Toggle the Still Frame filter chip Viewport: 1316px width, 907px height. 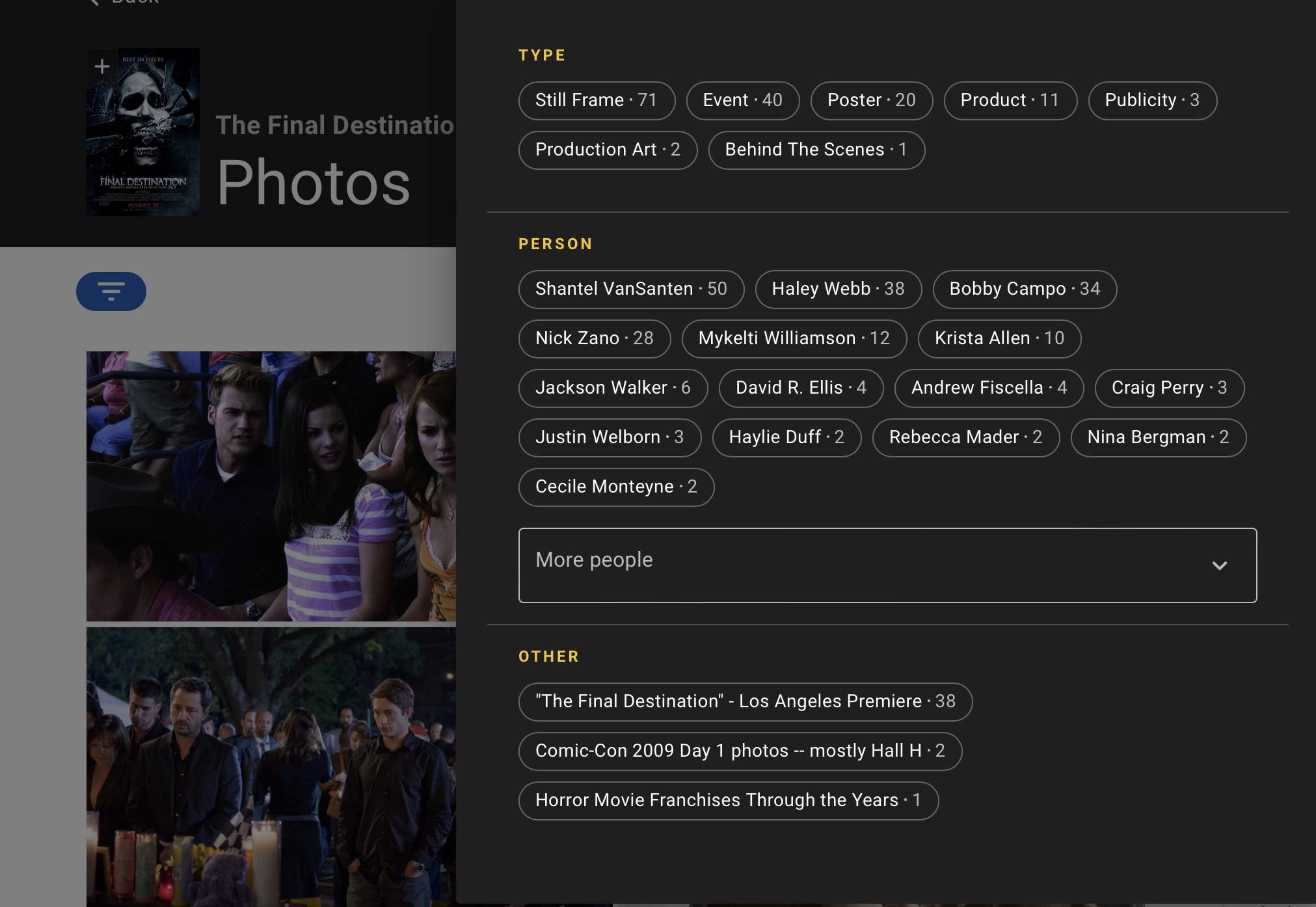point(596,100)
